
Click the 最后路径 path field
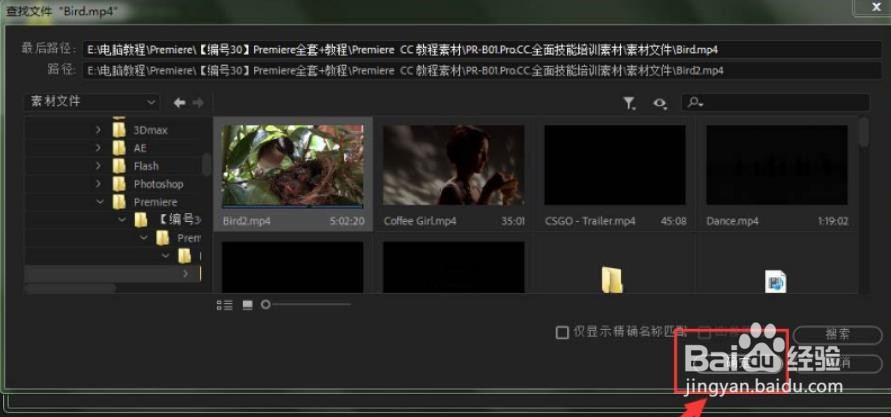pos(482,49)
